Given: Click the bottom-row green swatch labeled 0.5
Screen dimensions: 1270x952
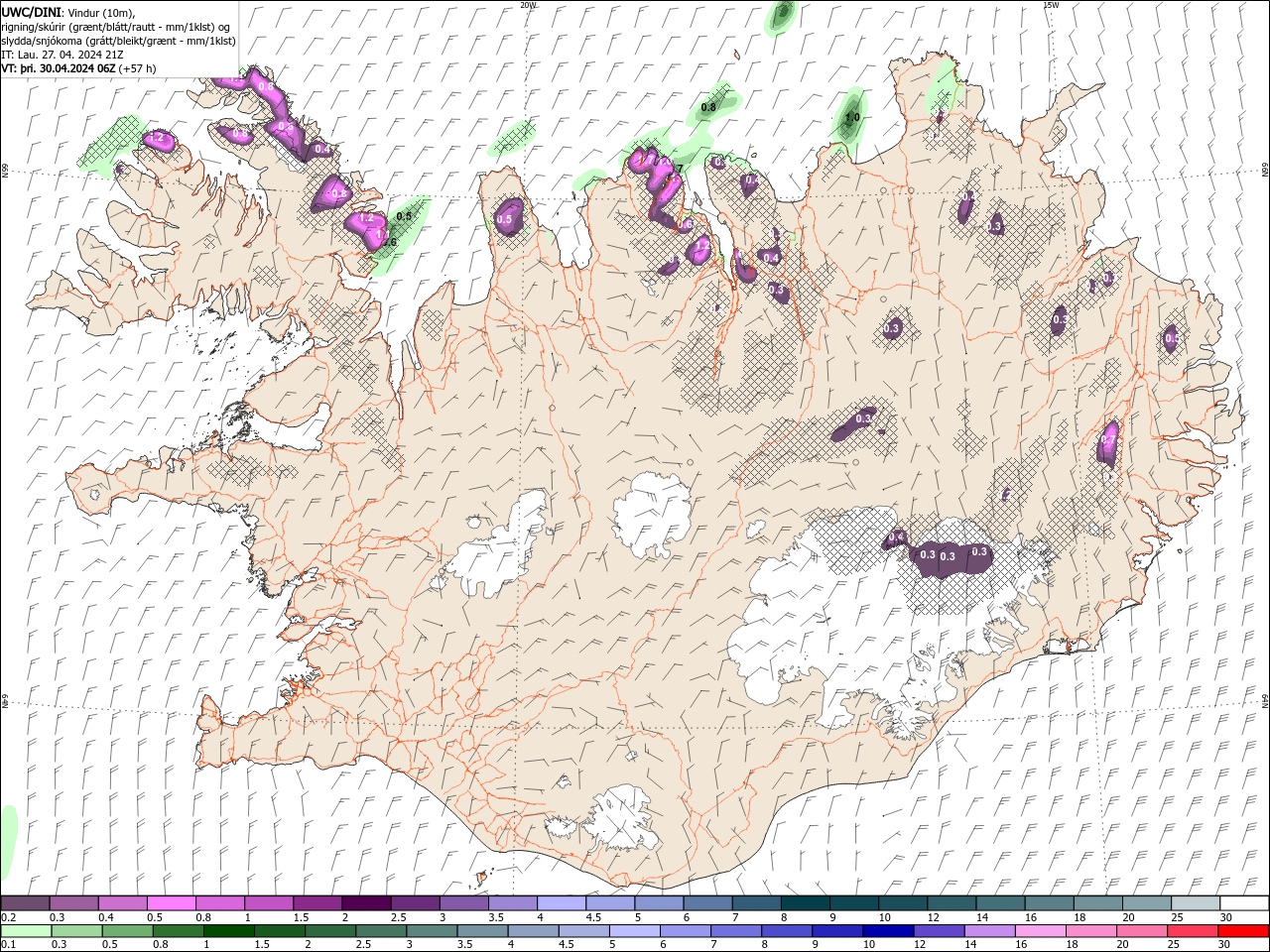Looking at the screenshot, I should click(128, 931).
